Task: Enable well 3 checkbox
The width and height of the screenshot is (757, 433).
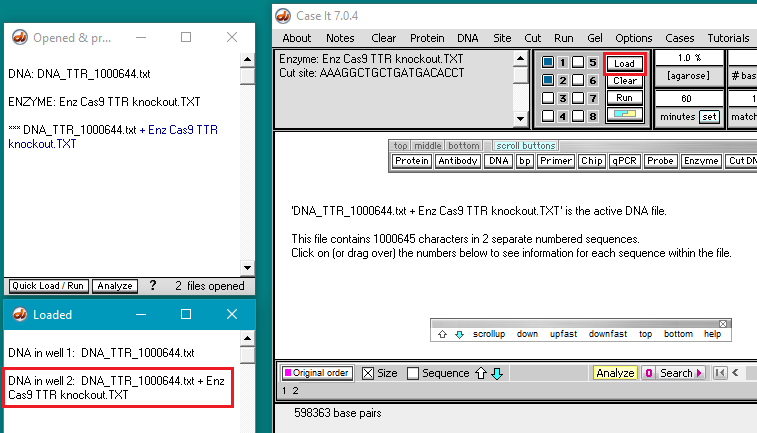Action: click(x=547, y=98)
